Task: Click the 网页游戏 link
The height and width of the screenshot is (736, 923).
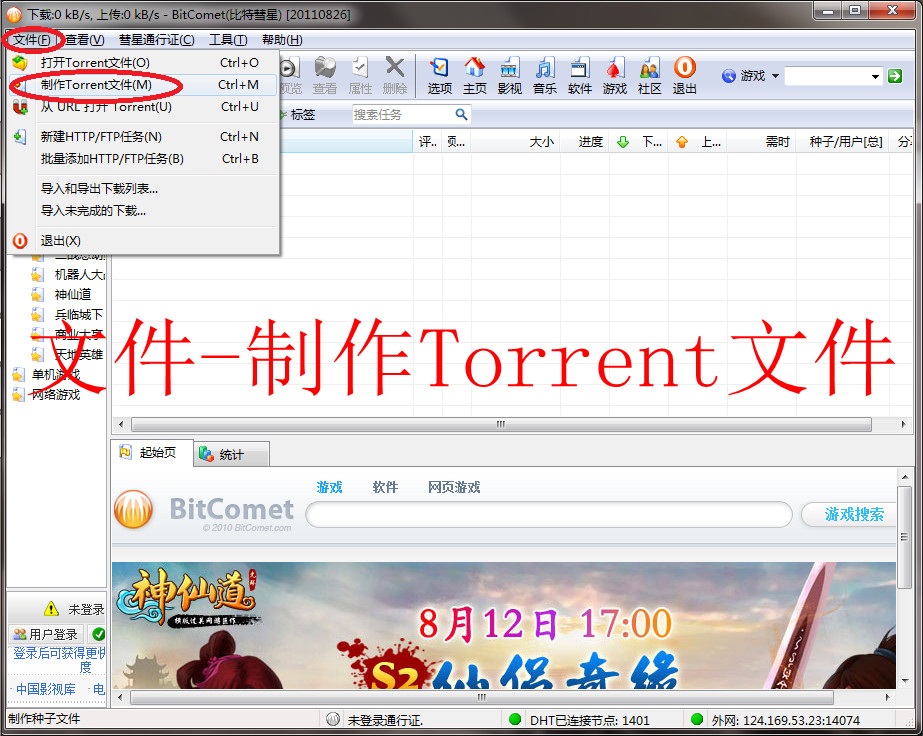Action: coord(454,487)
